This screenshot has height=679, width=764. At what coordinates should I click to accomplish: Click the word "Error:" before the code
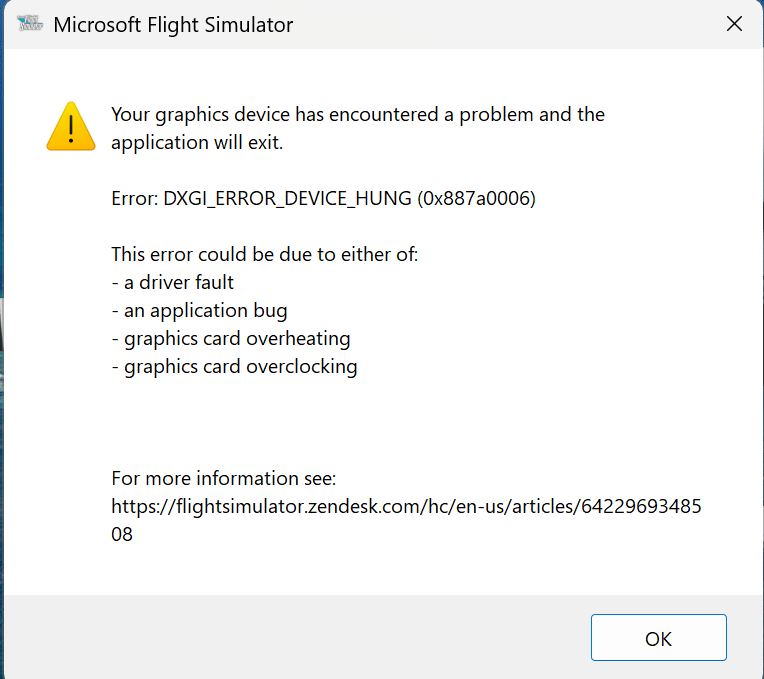pyautogui.click(x=134, y=199)
